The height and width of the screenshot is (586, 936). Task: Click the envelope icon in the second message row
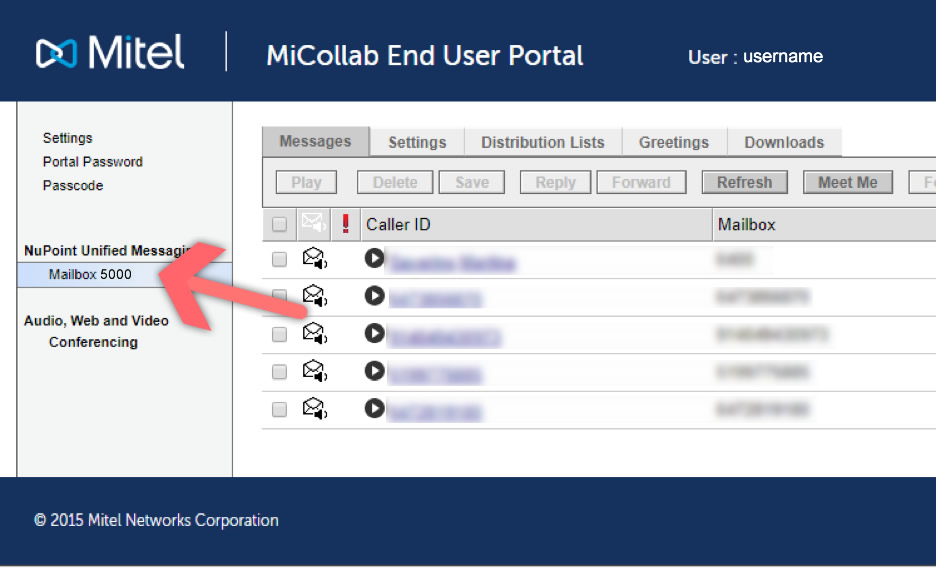point(315,296)
